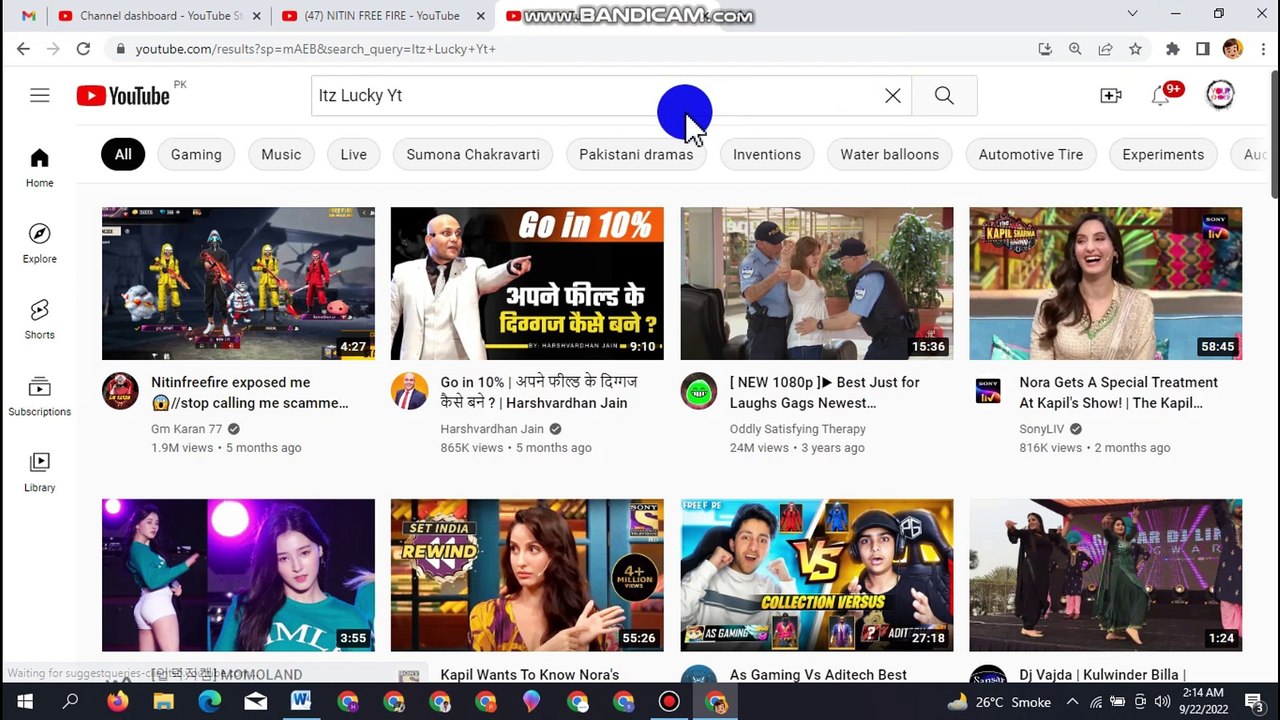The width and height of the screenshot is (1280, 720).
Task: Open SonyLIV channel avatar
Action: pyautogui.click(x=988, y=391)
